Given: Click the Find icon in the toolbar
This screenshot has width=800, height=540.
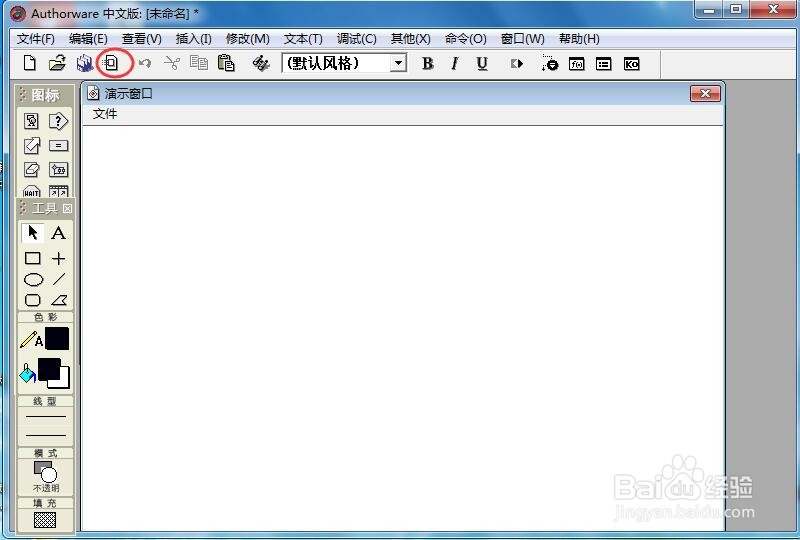Looking at the screenshot, I should [x=261, y=63].
